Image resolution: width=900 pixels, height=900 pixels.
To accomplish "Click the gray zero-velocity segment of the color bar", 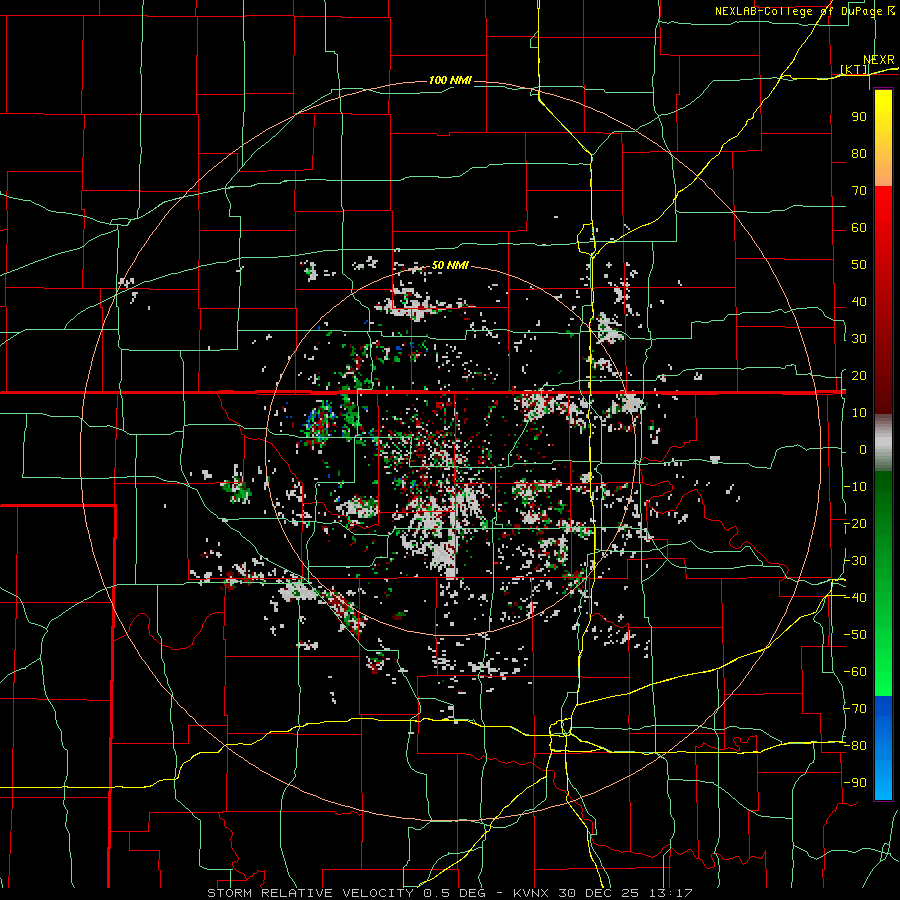I will tap(883, 443).
